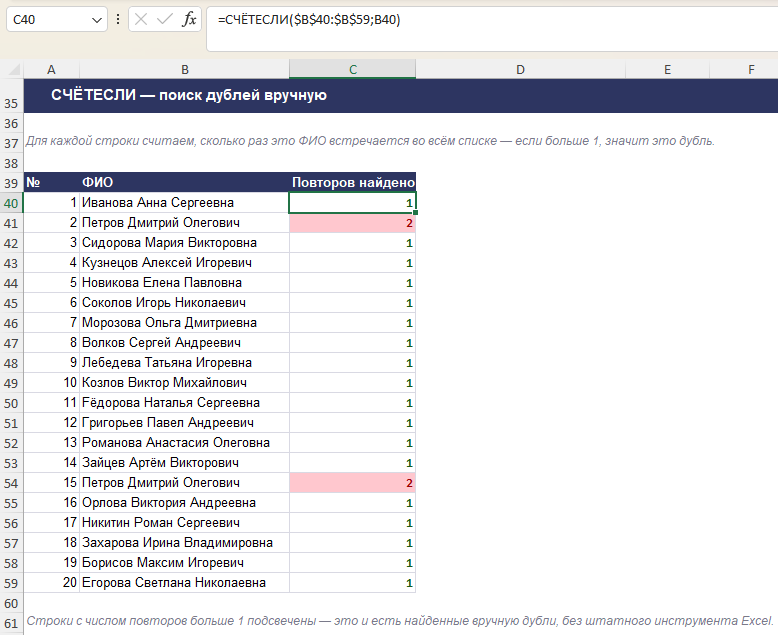Click the three-dot handle beside the Name Box
The height and width of the screenshot is (635, 778).
(118, 19)
